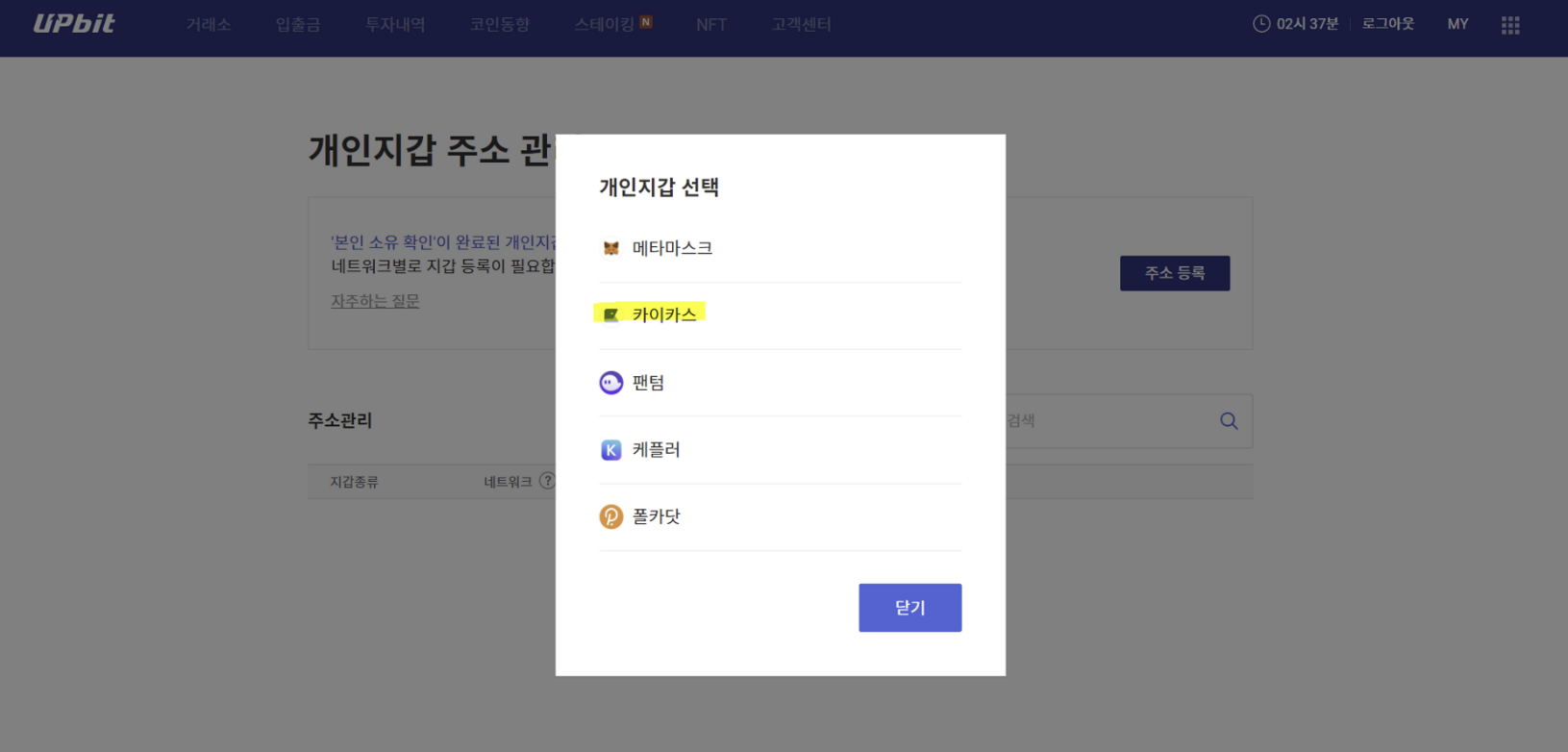Click the Phantom ghost icon
1568x752 pixels.
click(610, 383)
